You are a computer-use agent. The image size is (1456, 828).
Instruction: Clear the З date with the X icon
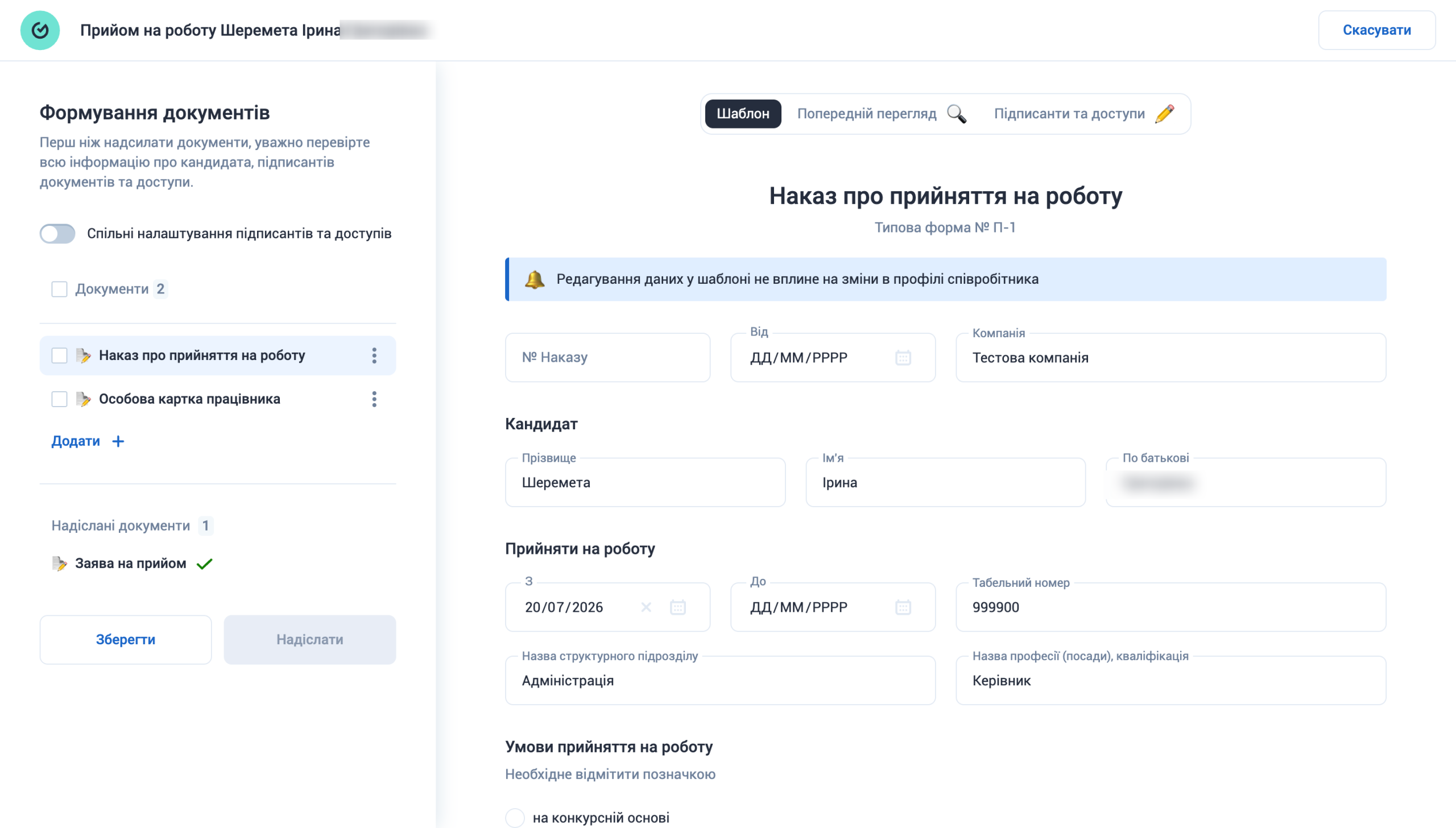(646, 607)
